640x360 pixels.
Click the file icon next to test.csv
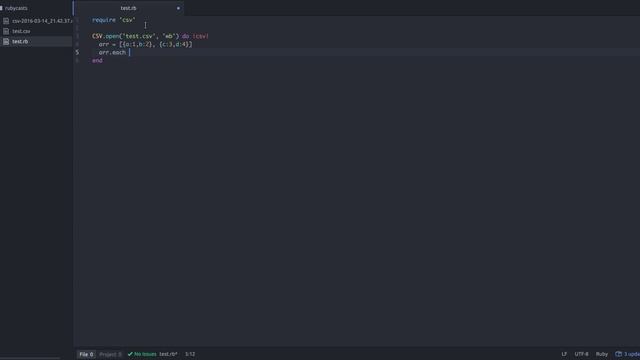point(6,31)
